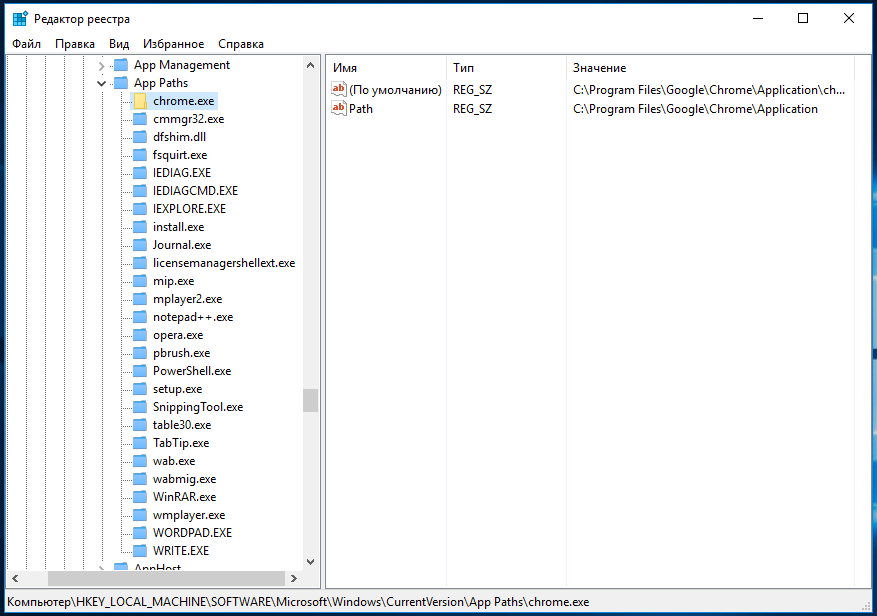This screenshot has width=877, height=616.
Task: Click the string icon of (По умолчанию) value
Action: pyautogui.click(x=339, y=89)
